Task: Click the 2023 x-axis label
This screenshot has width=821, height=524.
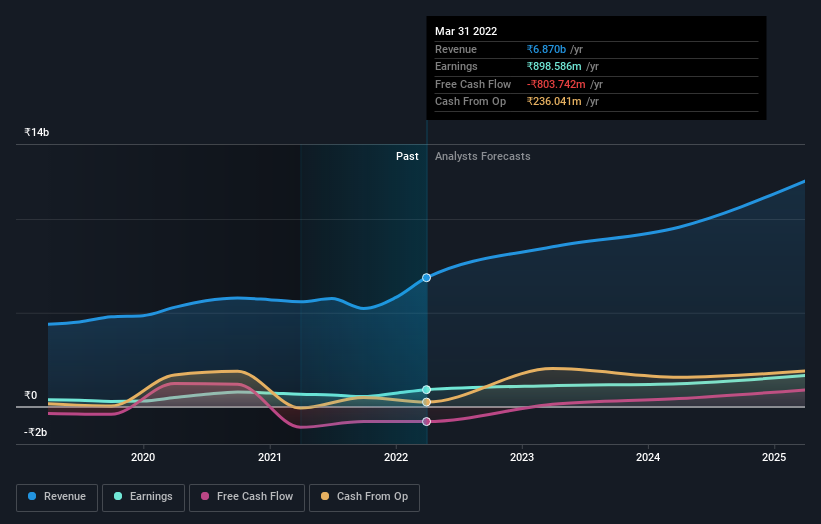Action: tap(522, 458)
